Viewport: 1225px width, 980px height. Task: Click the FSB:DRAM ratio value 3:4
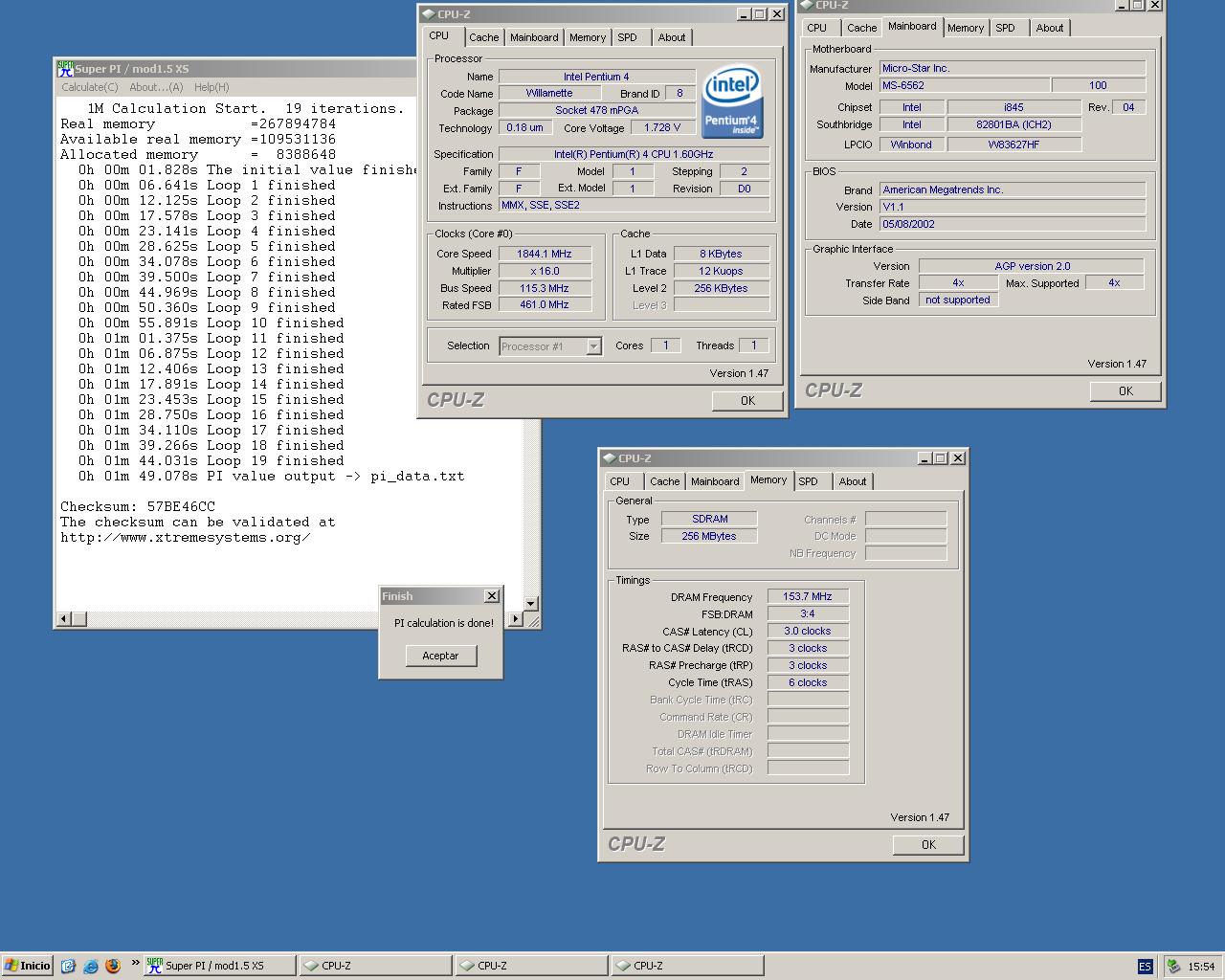(x=808, y=613)
